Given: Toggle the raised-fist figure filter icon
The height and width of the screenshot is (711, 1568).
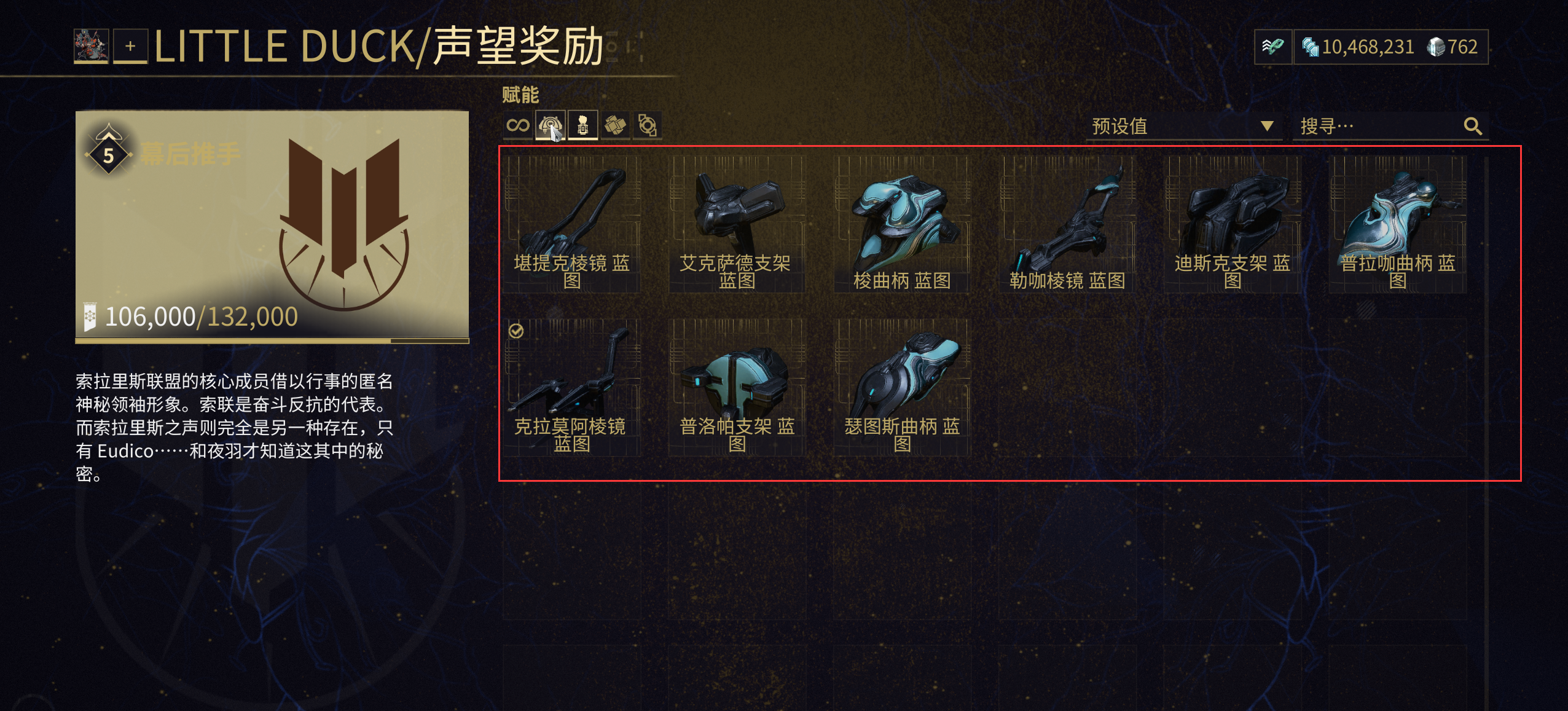Looking at the screenshot, I should point(582,125).
